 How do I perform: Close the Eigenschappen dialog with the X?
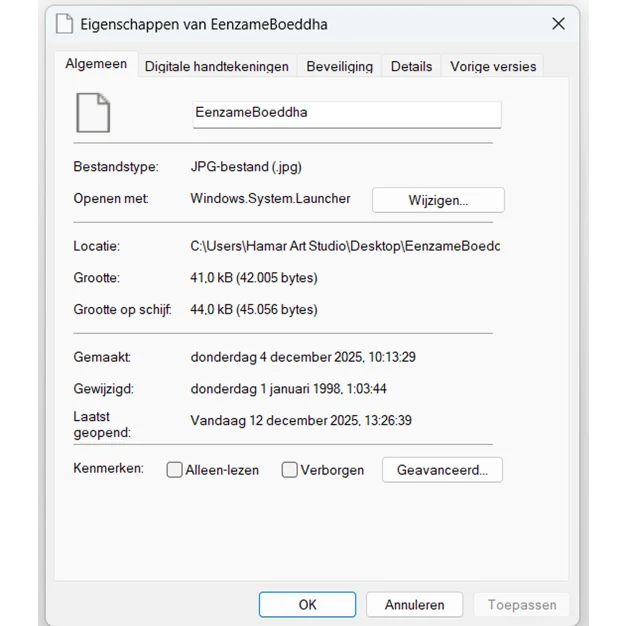[558, 24]
